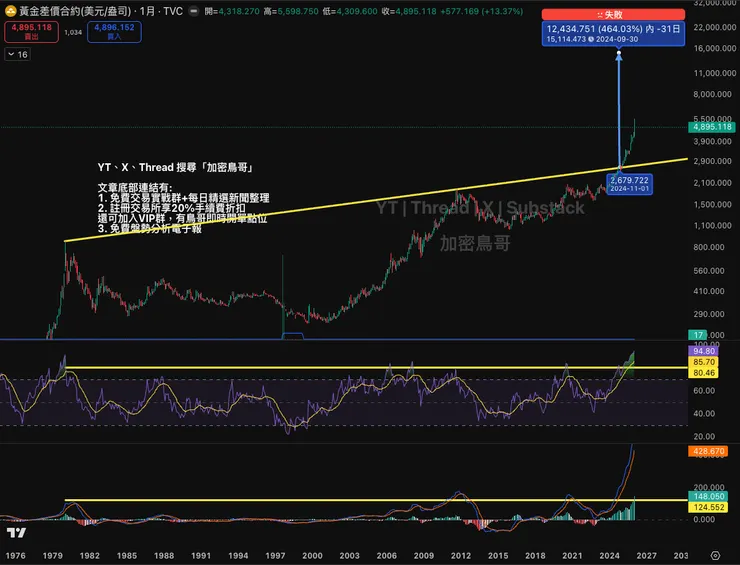
Task: Click the 2024 label on time axis
Action: (x=609, y=556)
